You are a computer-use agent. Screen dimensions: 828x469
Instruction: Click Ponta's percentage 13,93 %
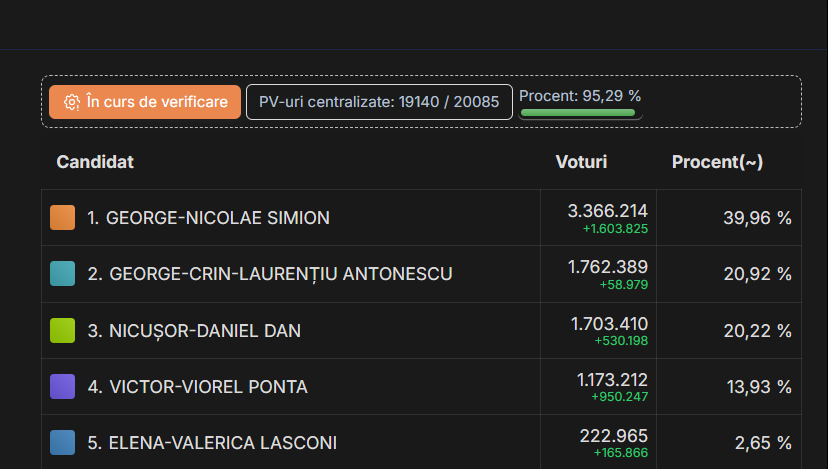pyautogui.click(x=757, y=387)
